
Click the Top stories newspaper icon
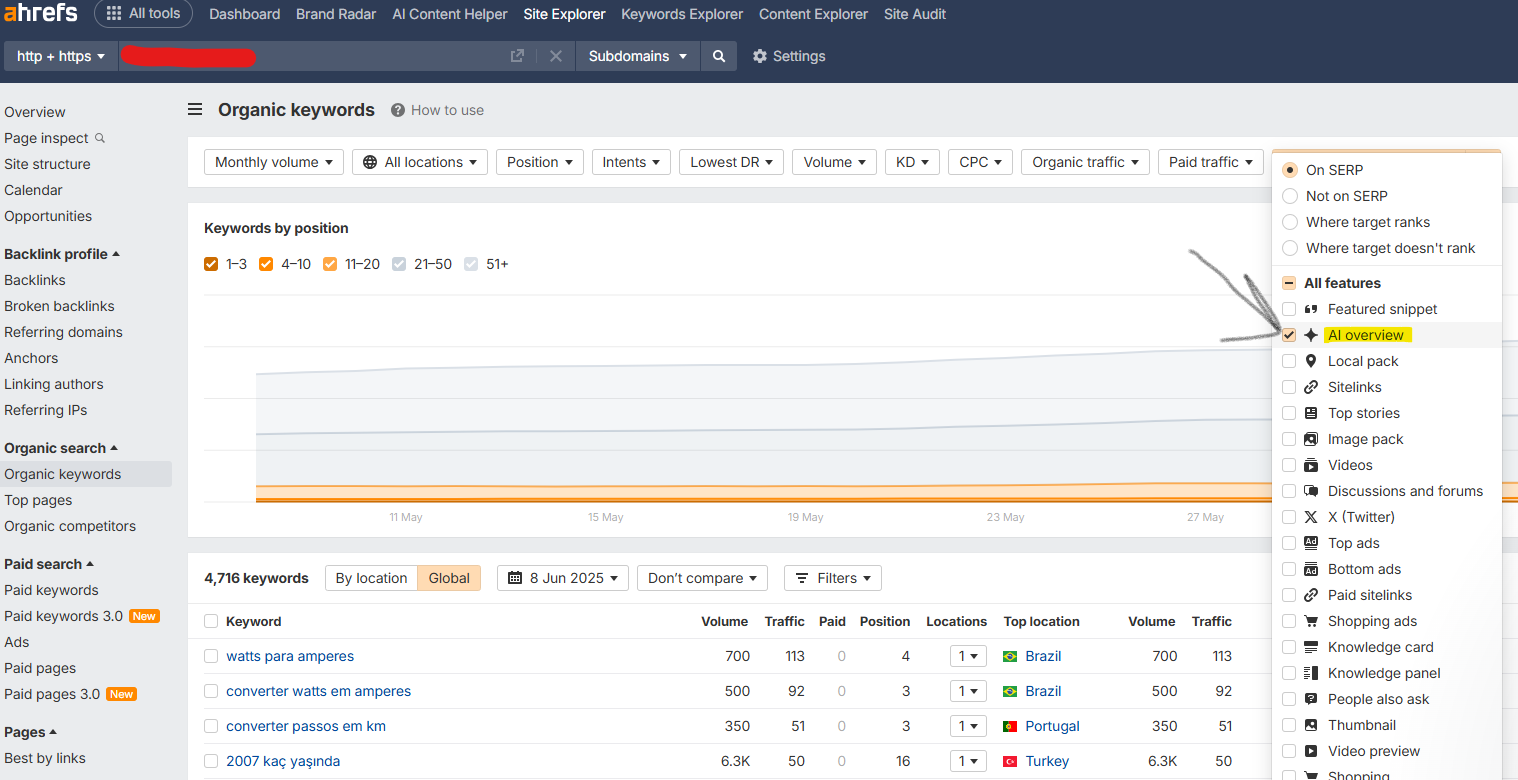(1311, 413)
